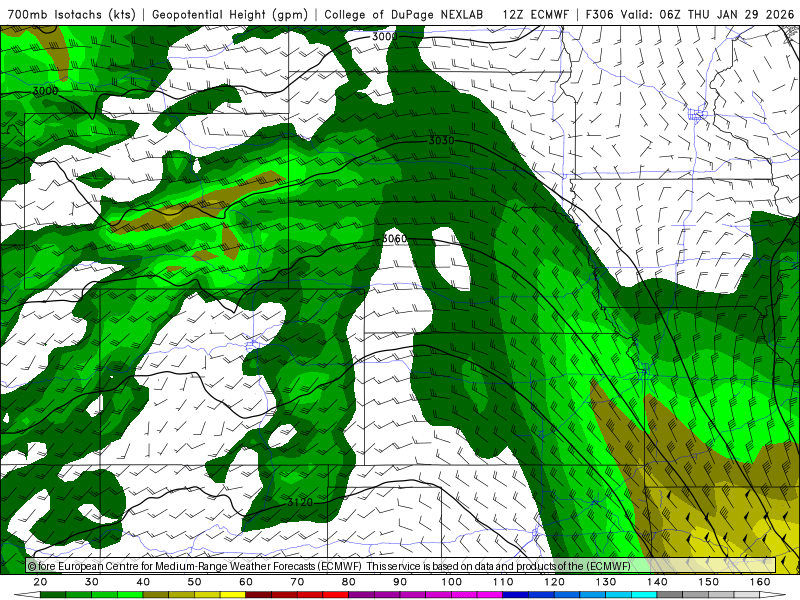Click the 3120 height contour label
800x600 pixels.
pos(300,503)
